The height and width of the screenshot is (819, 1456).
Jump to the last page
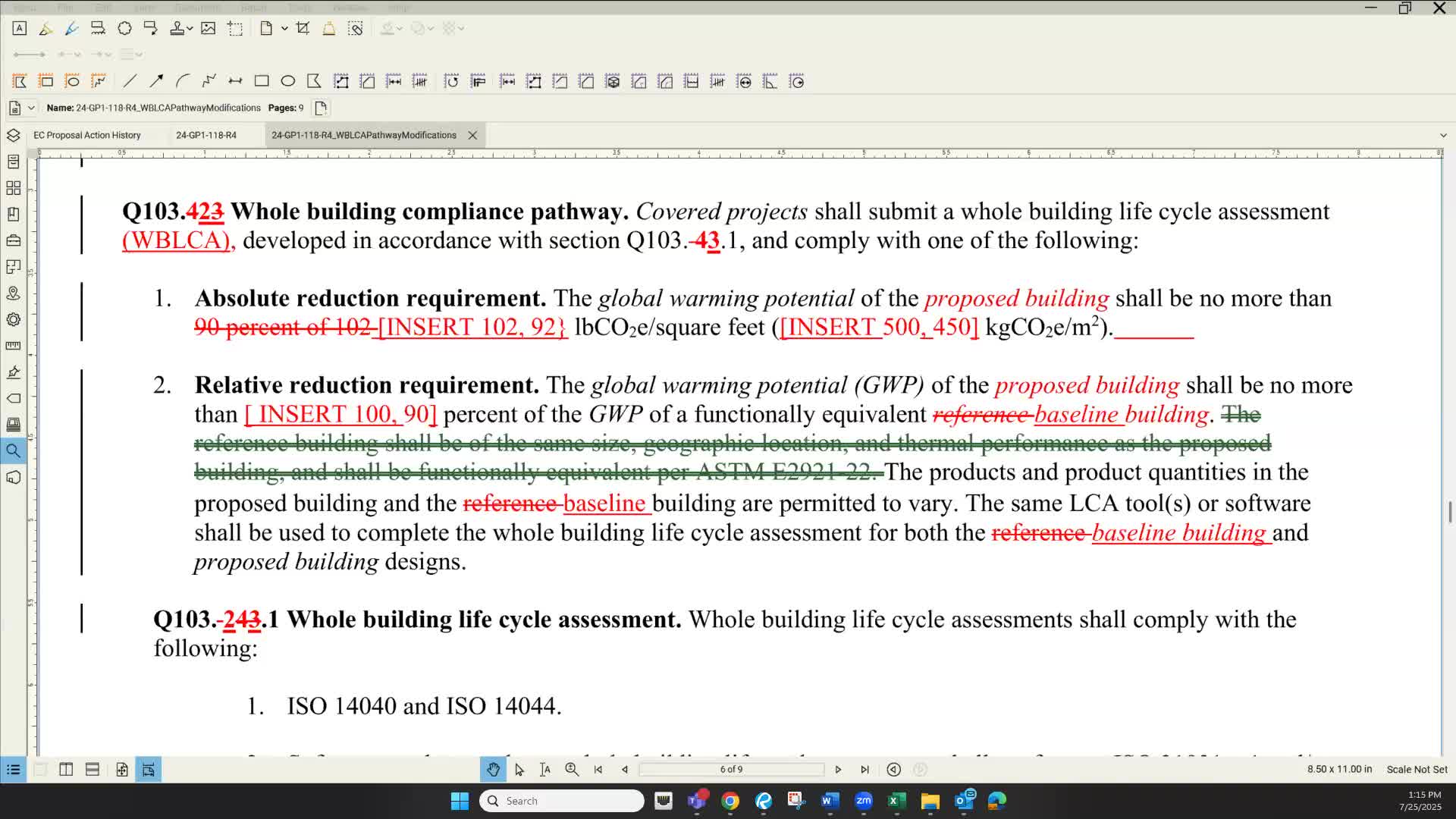pos(864,770)
